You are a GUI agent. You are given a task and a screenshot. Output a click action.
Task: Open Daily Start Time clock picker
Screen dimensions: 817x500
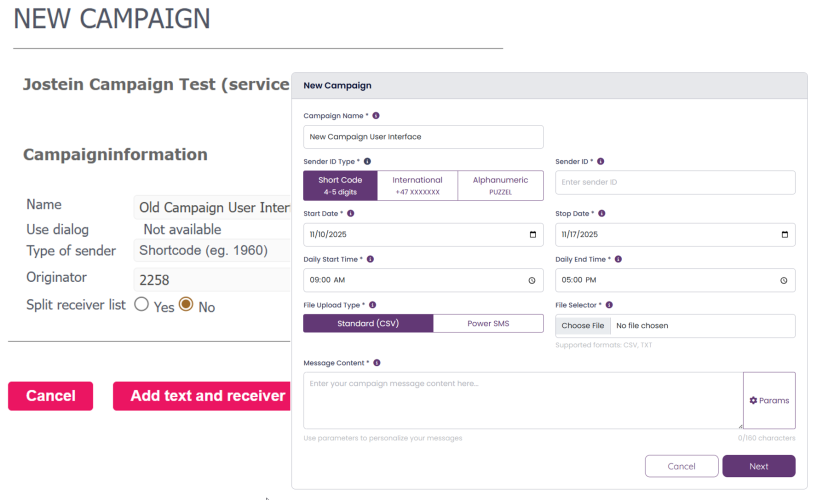[532, 281]
